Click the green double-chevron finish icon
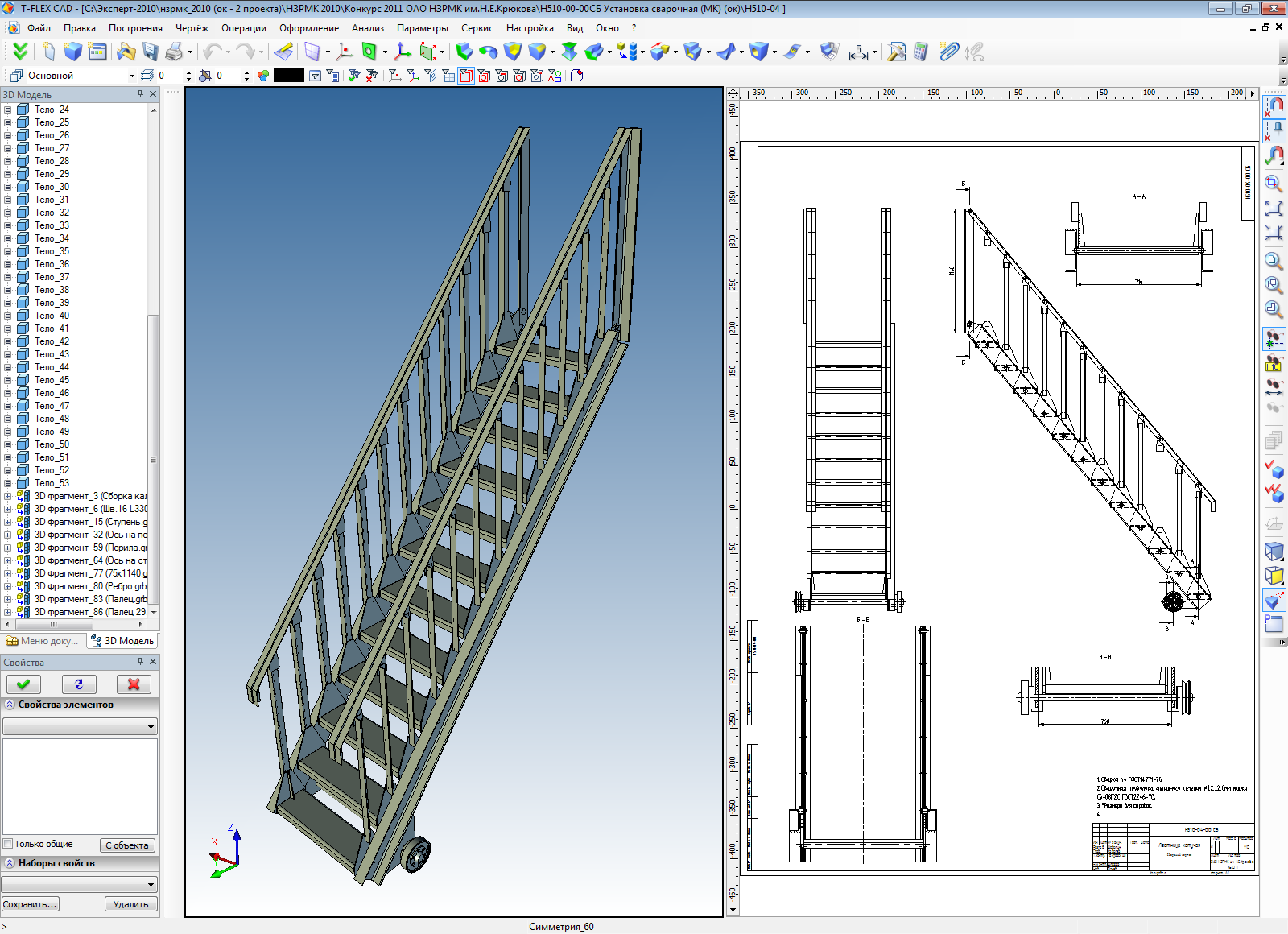This screenshot has height=934, width=1288. (x=20, y=52)
